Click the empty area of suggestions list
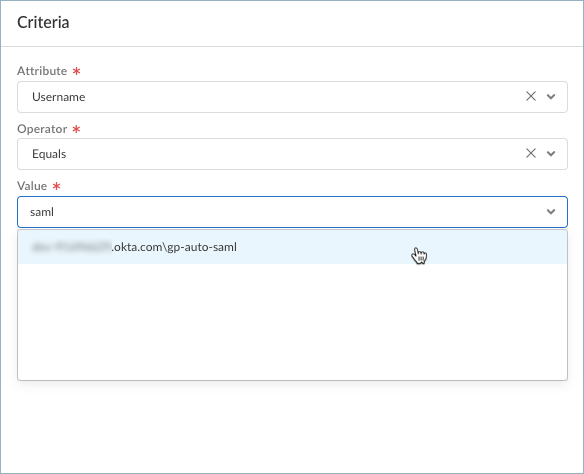This screenshot has width=584, height=474. click(x=292, y=322)
